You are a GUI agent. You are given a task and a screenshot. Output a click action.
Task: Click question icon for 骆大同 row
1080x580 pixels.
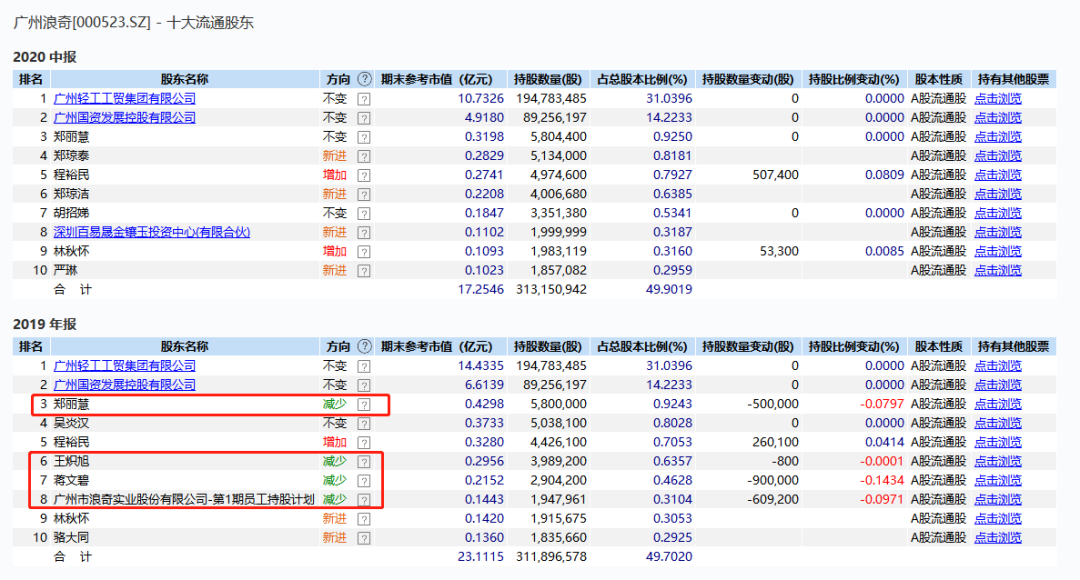[364, 538]
